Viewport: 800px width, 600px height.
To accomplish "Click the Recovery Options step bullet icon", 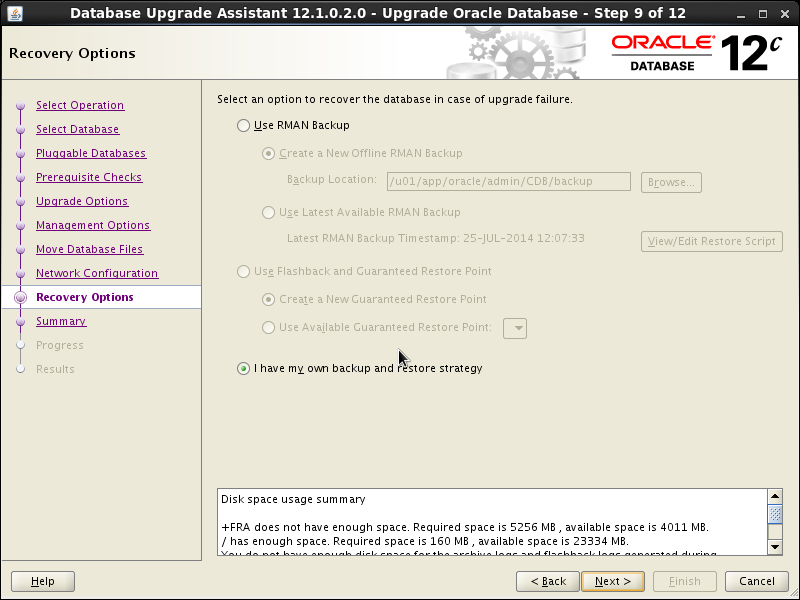I will click(20, 297).
